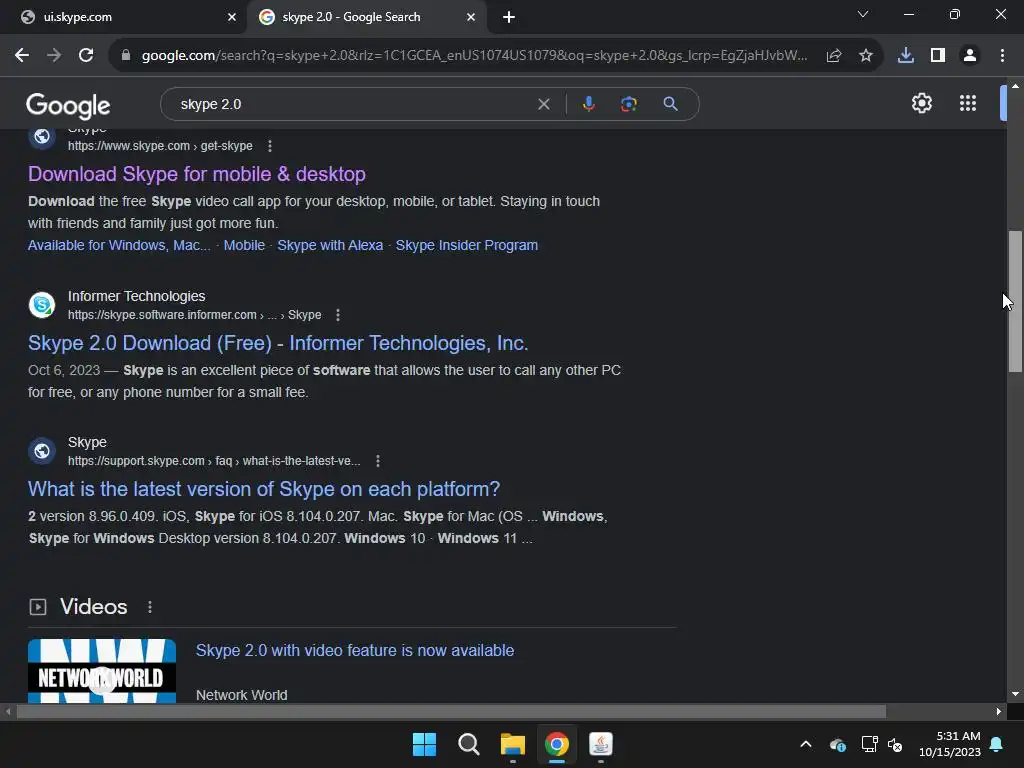Open the Mobile sitelink

pyautogui.click(x=244, y=246)
